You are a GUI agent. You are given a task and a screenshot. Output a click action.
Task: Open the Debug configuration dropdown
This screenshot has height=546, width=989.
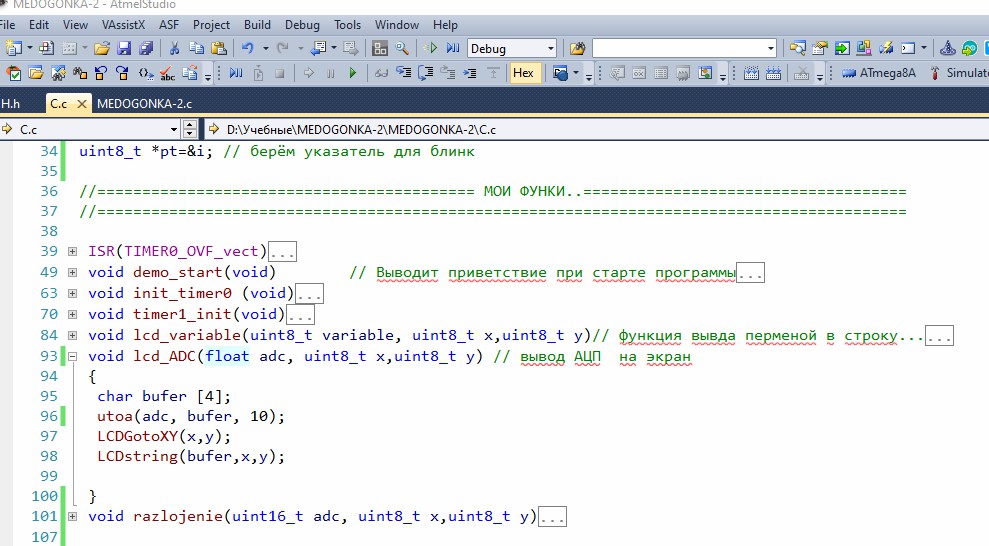click(550, 48)
